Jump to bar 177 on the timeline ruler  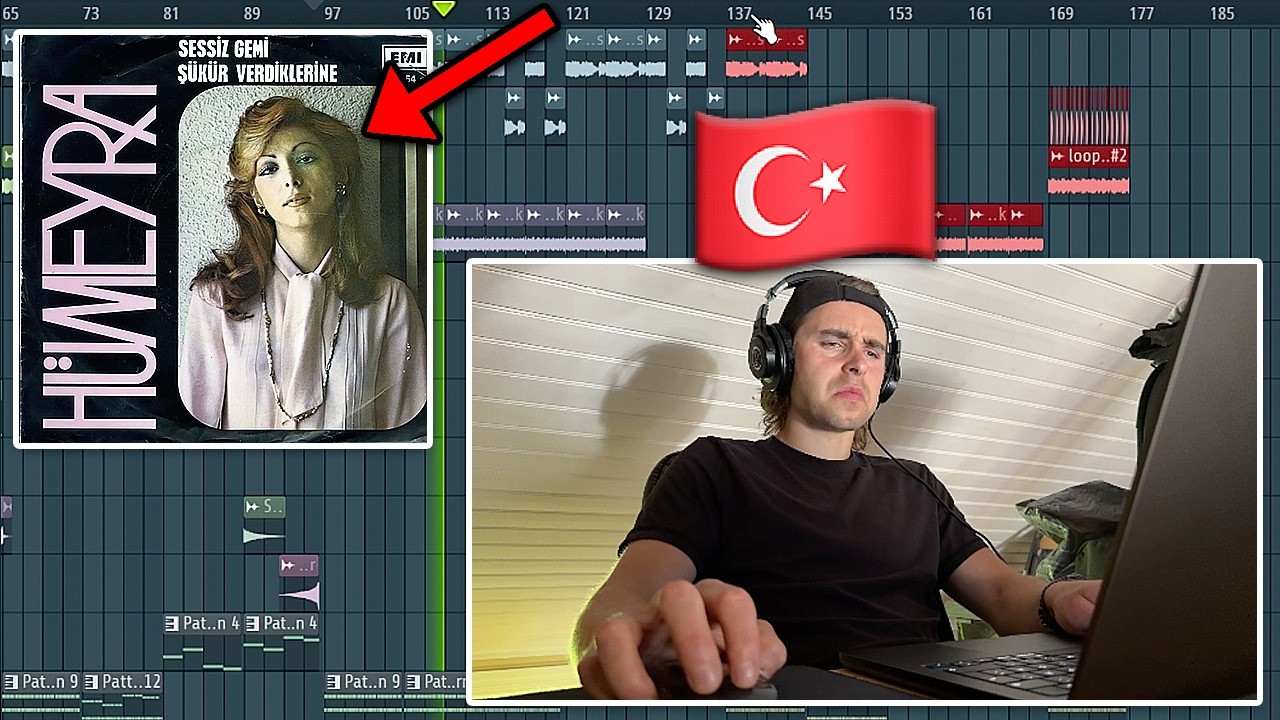(x=1141, y=13)
